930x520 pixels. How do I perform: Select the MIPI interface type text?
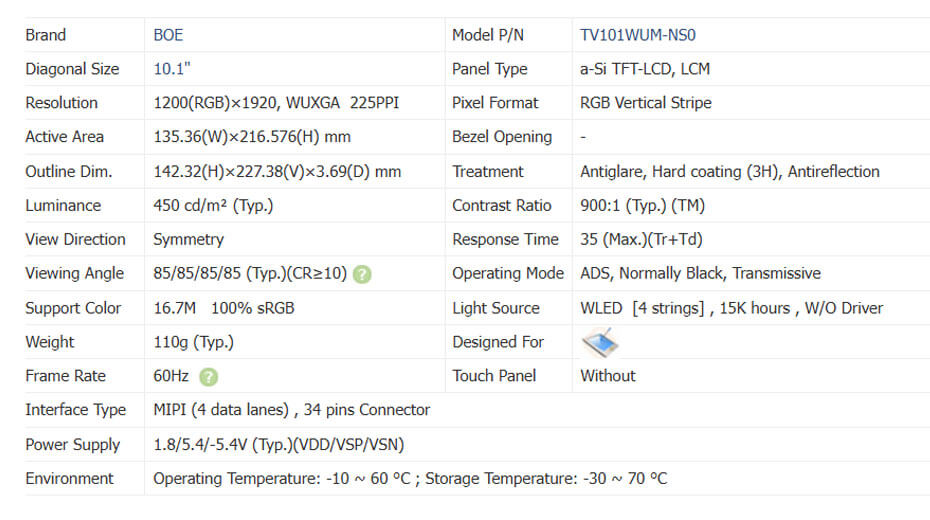tap(291, 410)
